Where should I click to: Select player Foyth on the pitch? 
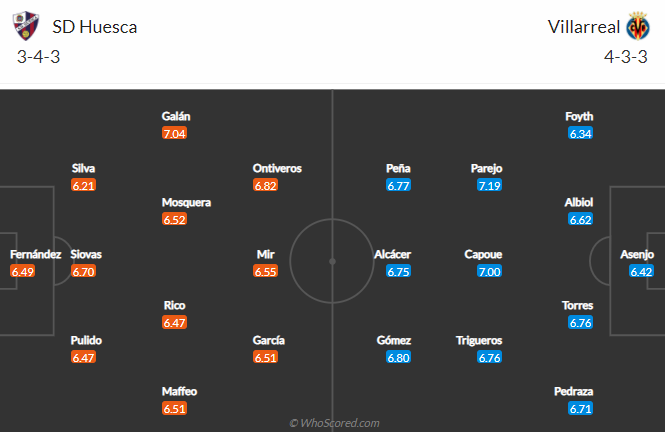click(x=580, y=116)
